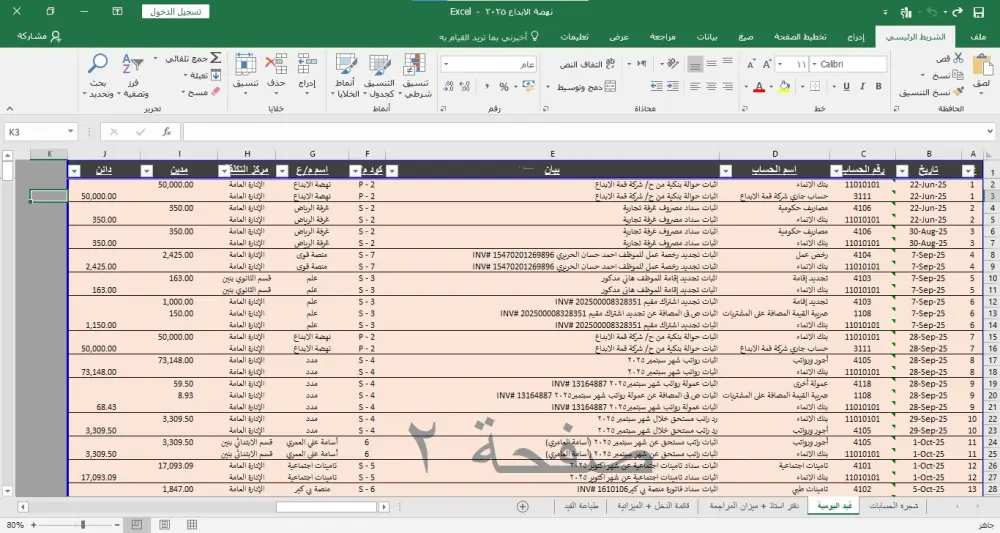Toggle Underline formatting

(x=846, y=86)
